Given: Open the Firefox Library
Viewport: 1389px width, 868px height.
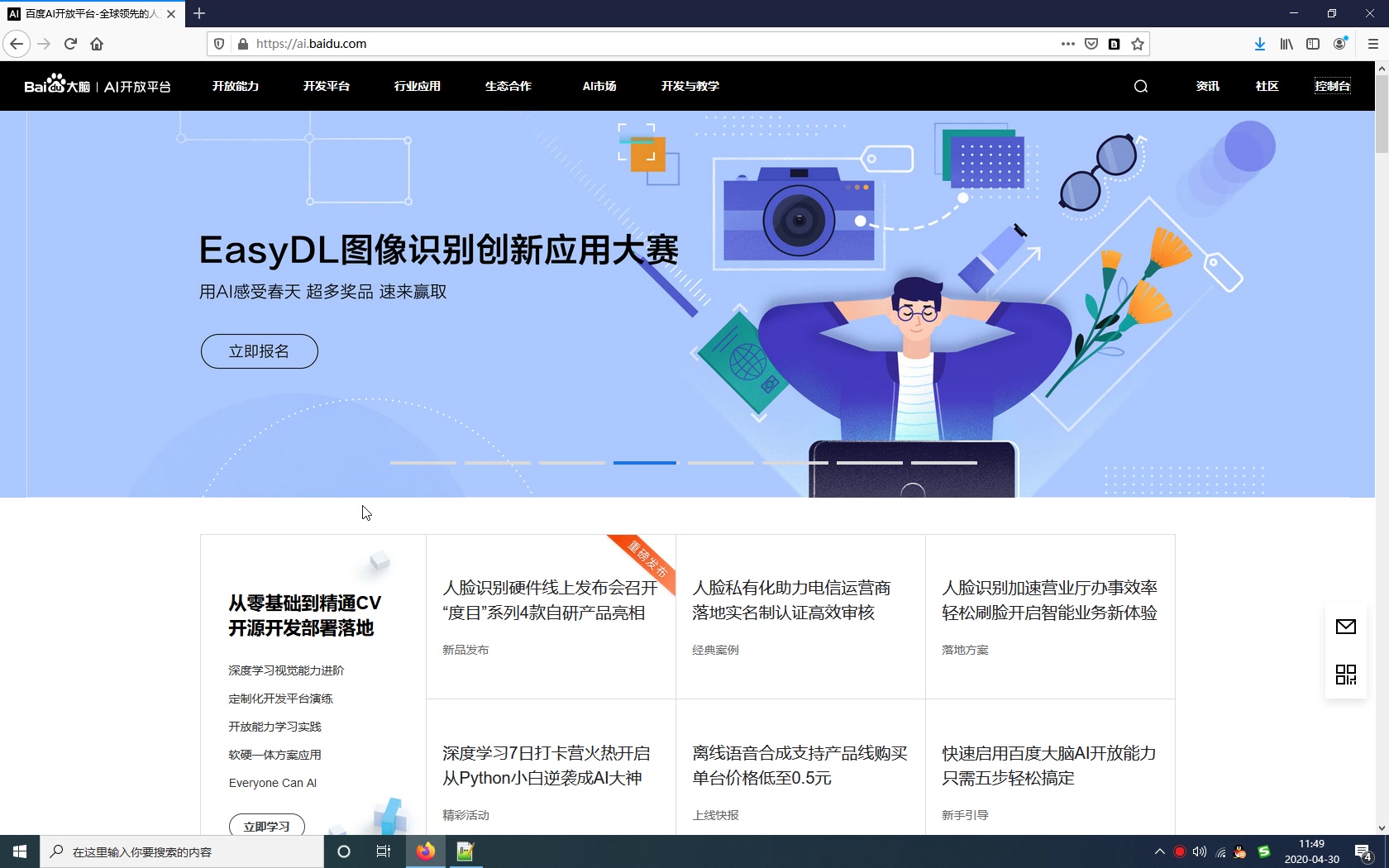Looking at the screenshot, I should 1286,44.
